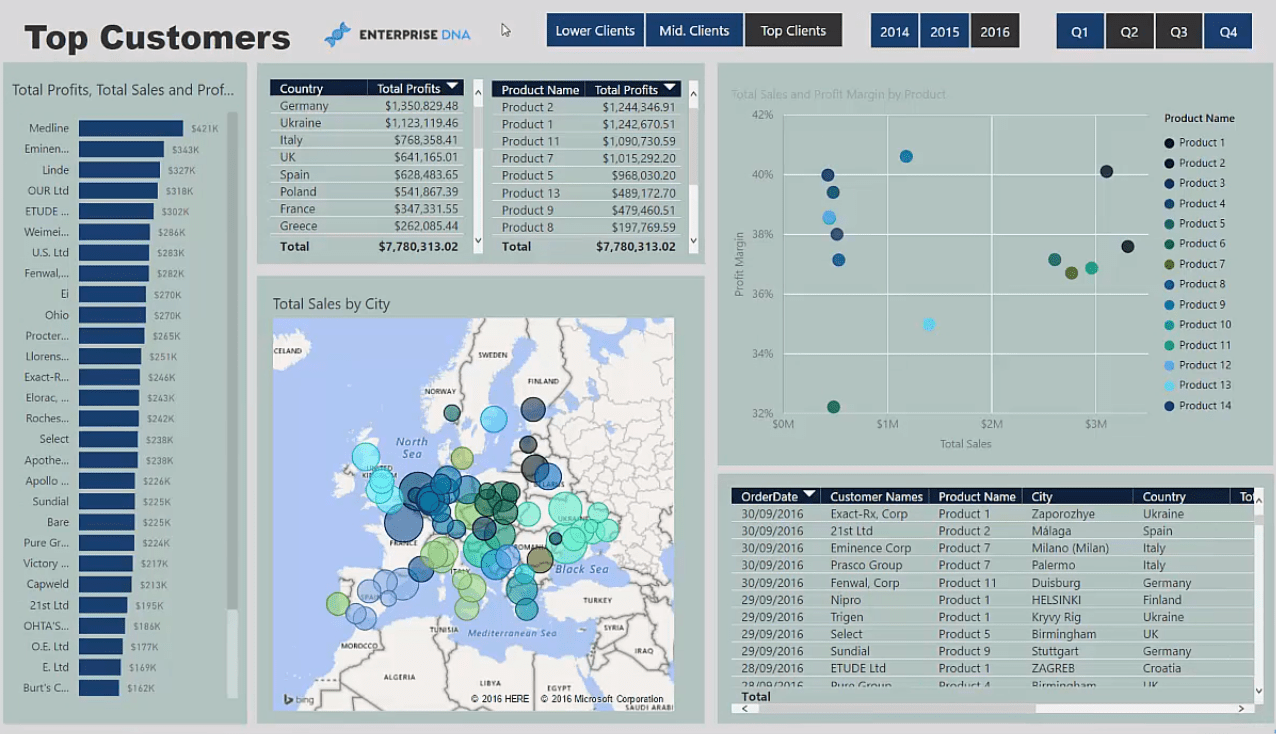Select the Poland row in country table
Image resolution: width=1276 pixels, height=734 pixels.
[367, 191]
